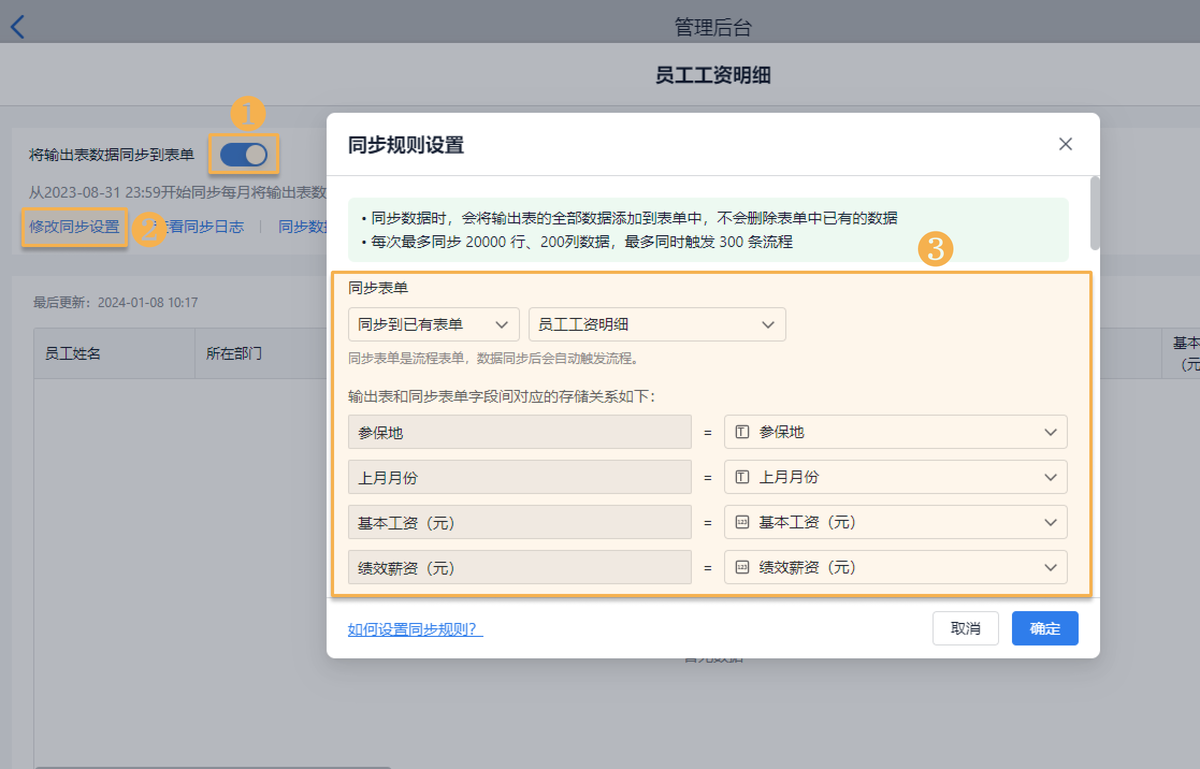Open the 基本工资（元） mapping dropdown
The width and height of the screenshot is (1200, 769).
pos(895,522)
